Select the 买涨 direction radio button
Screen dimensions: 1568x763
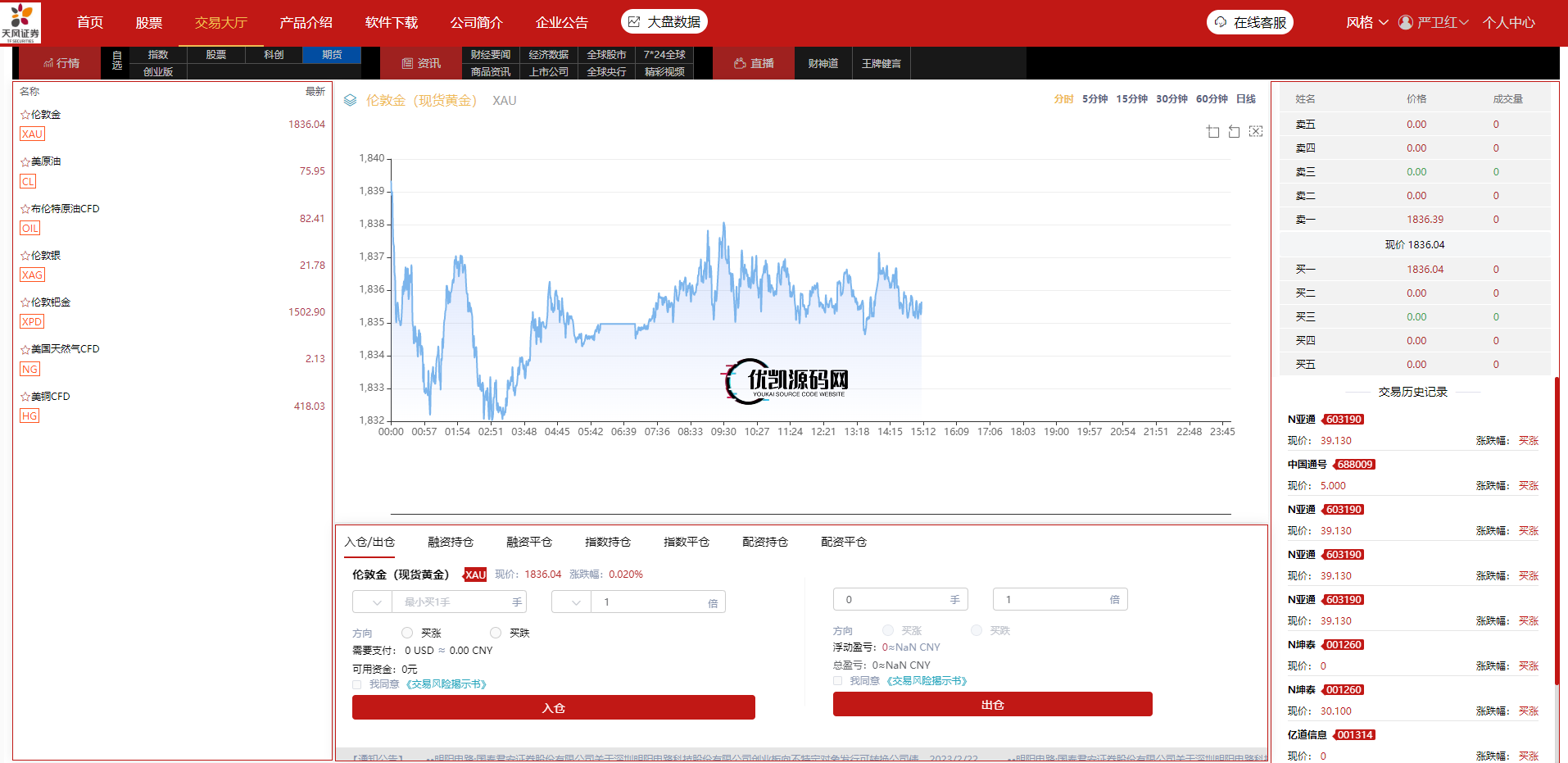(x=407, y=633)
